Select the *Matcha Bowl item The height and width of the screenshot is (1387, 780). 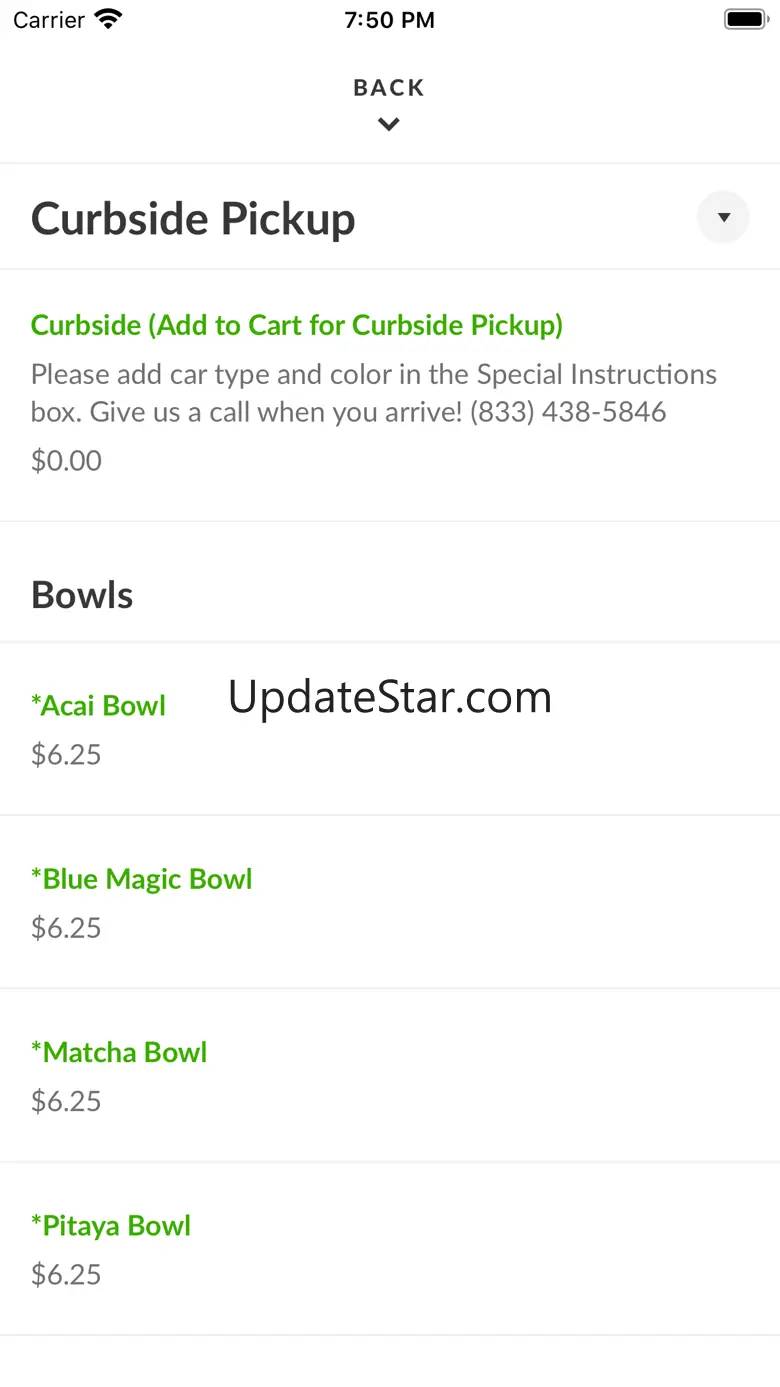119,1052
